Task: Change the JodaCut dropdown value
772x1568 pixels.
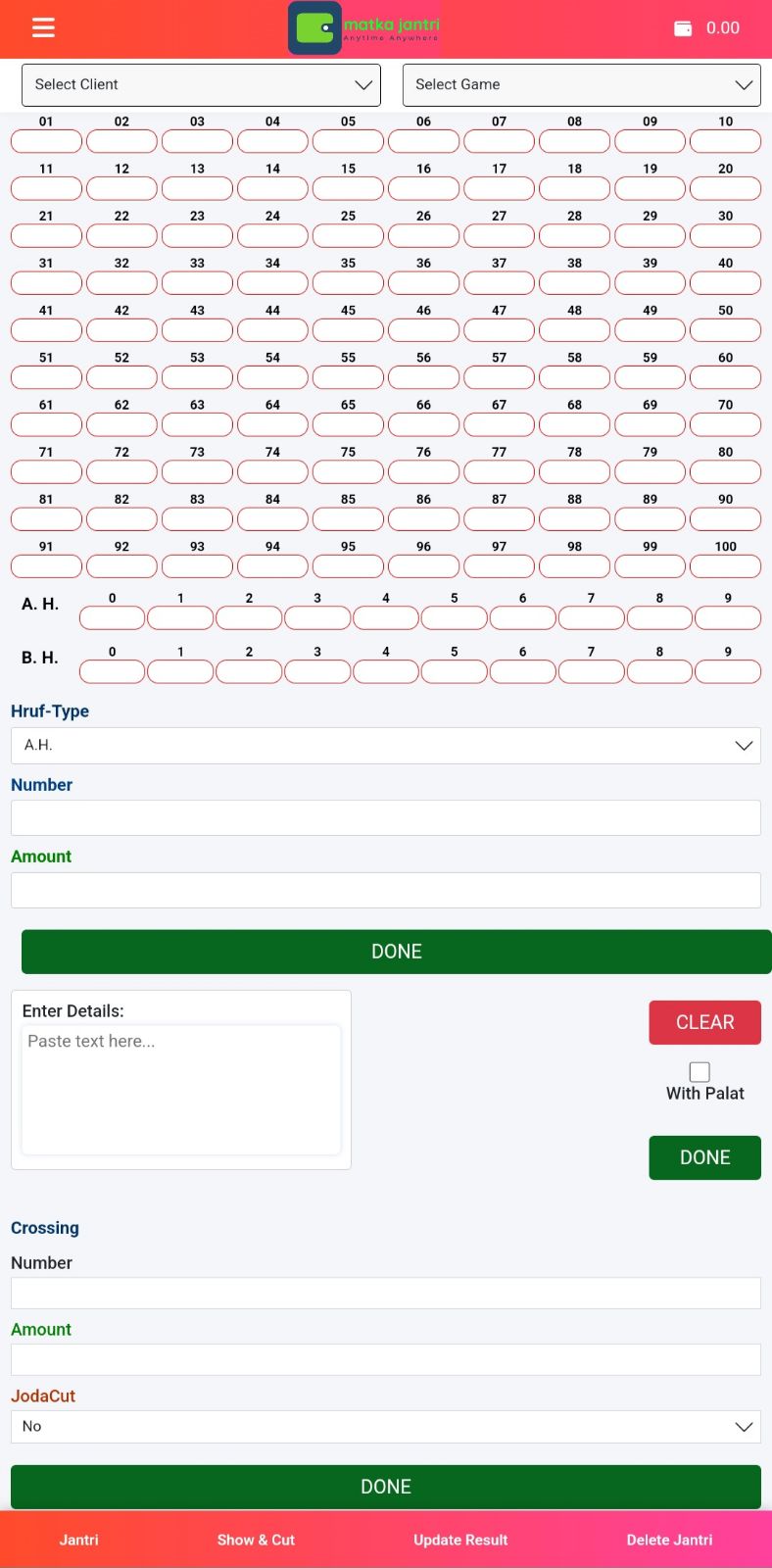Action: click(x=385, y=1427)
